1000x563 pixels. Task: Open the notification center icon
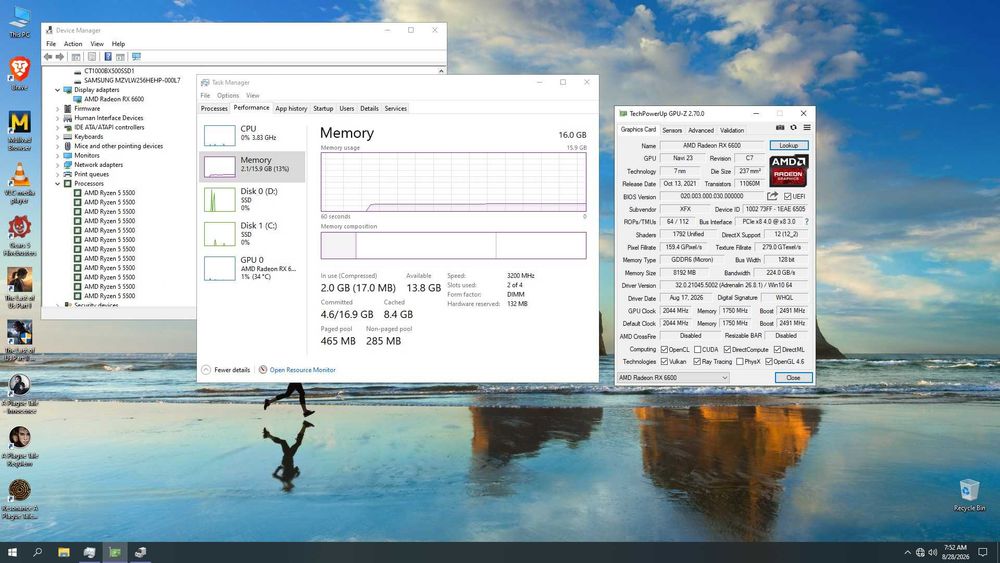pos(983,552)
